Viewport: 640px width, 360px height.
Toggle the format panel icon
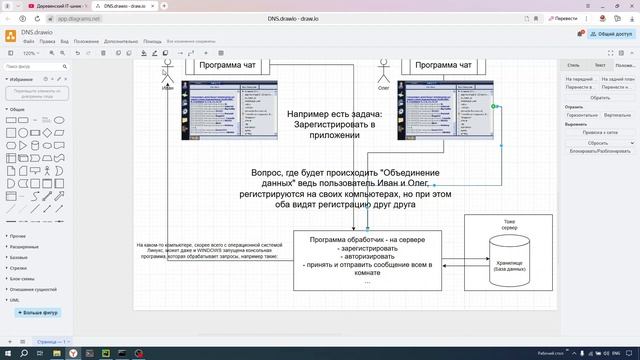(x=621, y=53)
